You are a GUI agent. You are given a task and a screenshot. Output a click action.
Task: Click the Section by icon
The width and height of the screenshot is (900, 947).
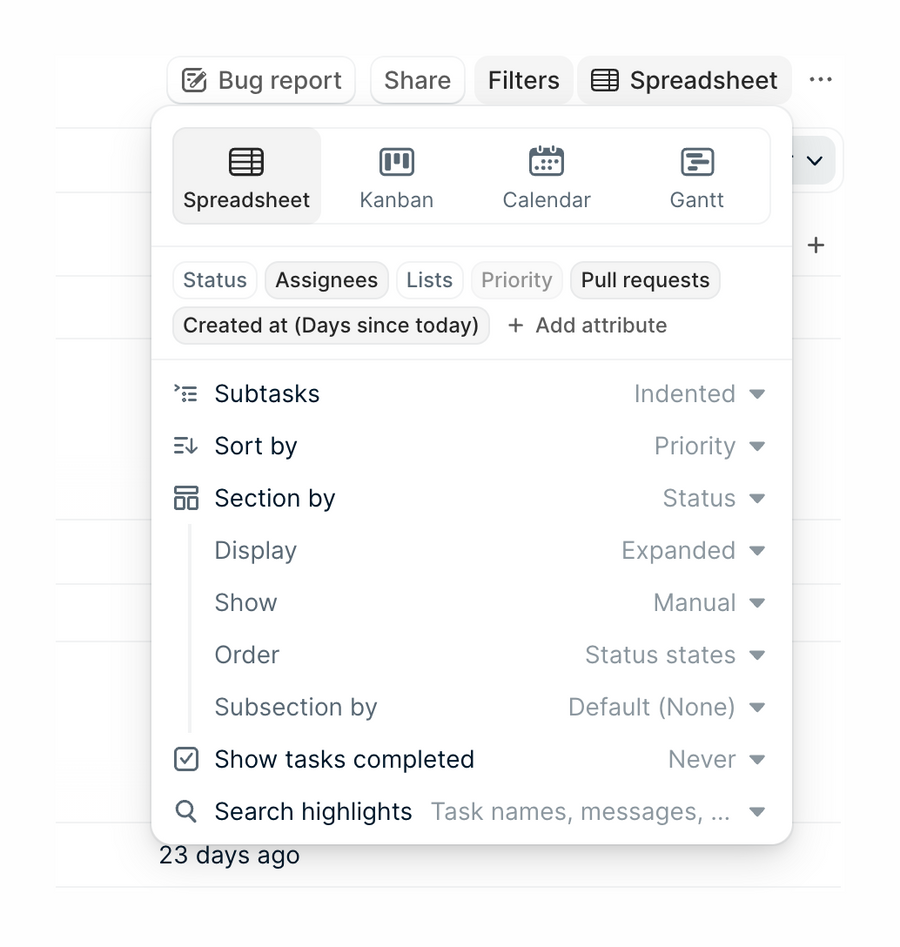(x=186, y=498)
